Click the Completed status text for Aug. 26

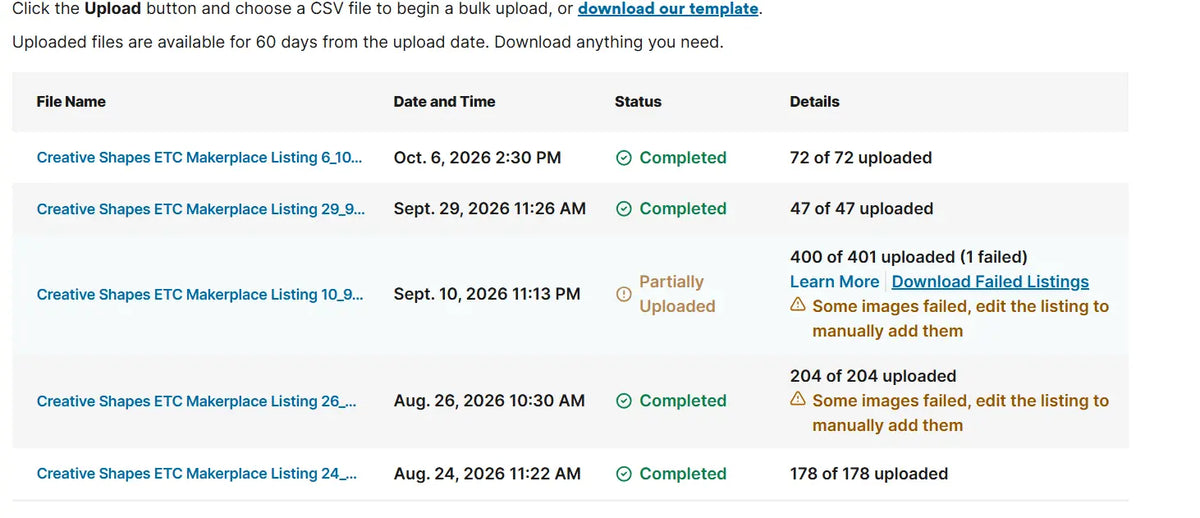point(683,401)
